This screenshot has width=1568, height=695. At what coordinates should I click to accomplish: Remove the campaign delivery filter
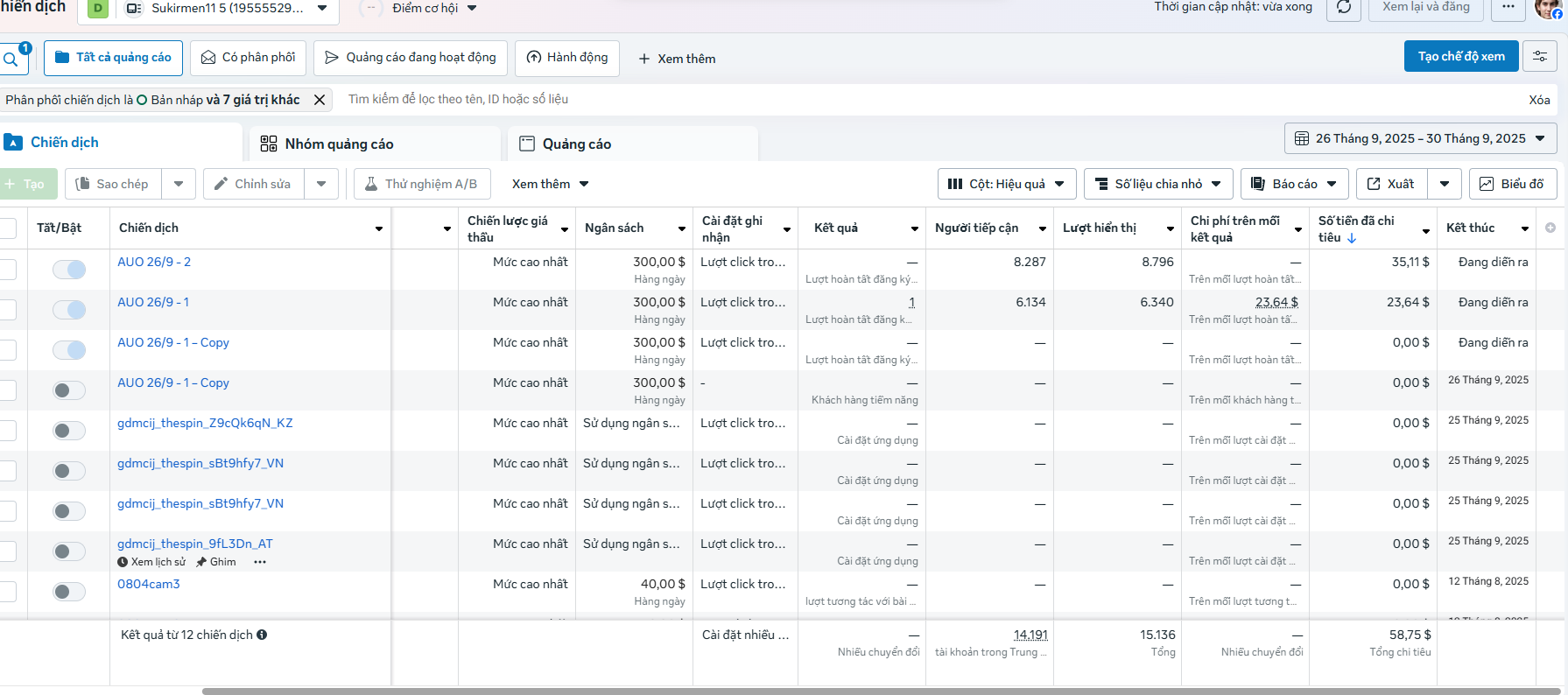tap(320, 100)
